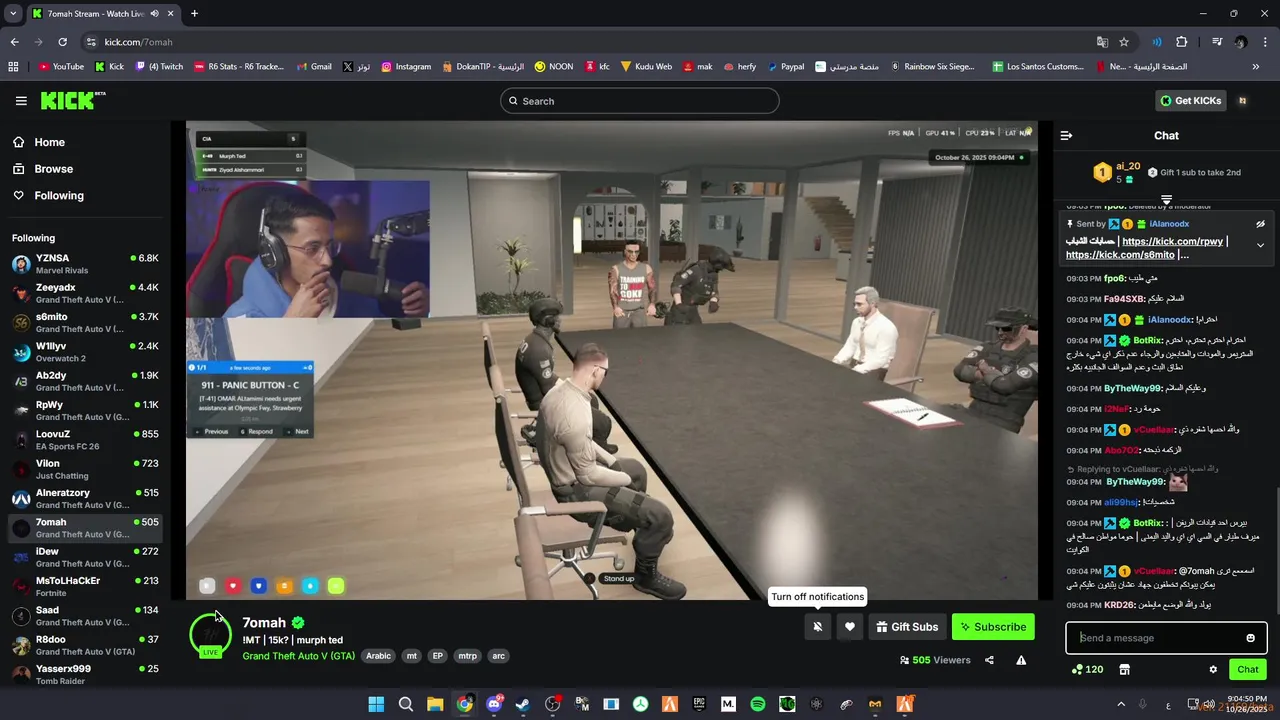The height and width of the screenshot is (720, 1280).
Task: Open File Explorer from taskbar
Action: (x=435, y=704)
